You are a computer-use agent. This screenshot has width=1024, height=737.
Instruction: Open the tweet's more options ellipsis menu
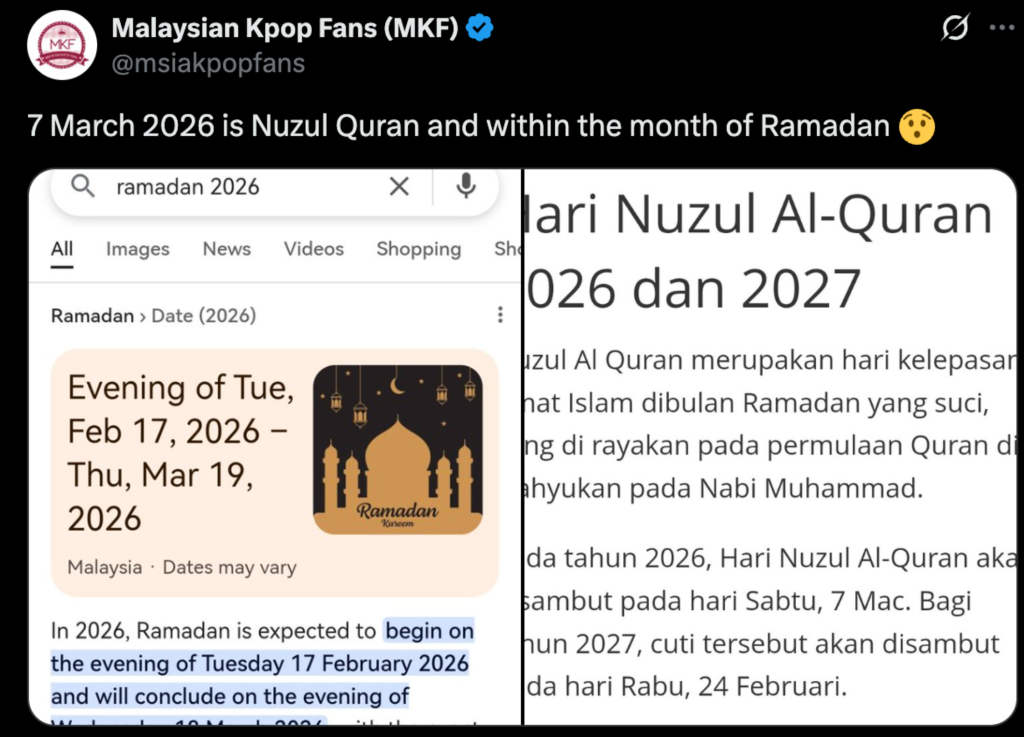click(1001, 29)
